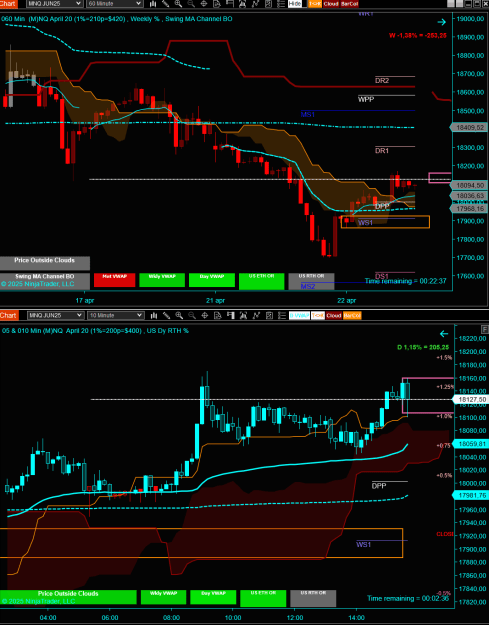Select drawing tools pencil in lower toolbar
The image size is (489, 625).
coord(166,315)
